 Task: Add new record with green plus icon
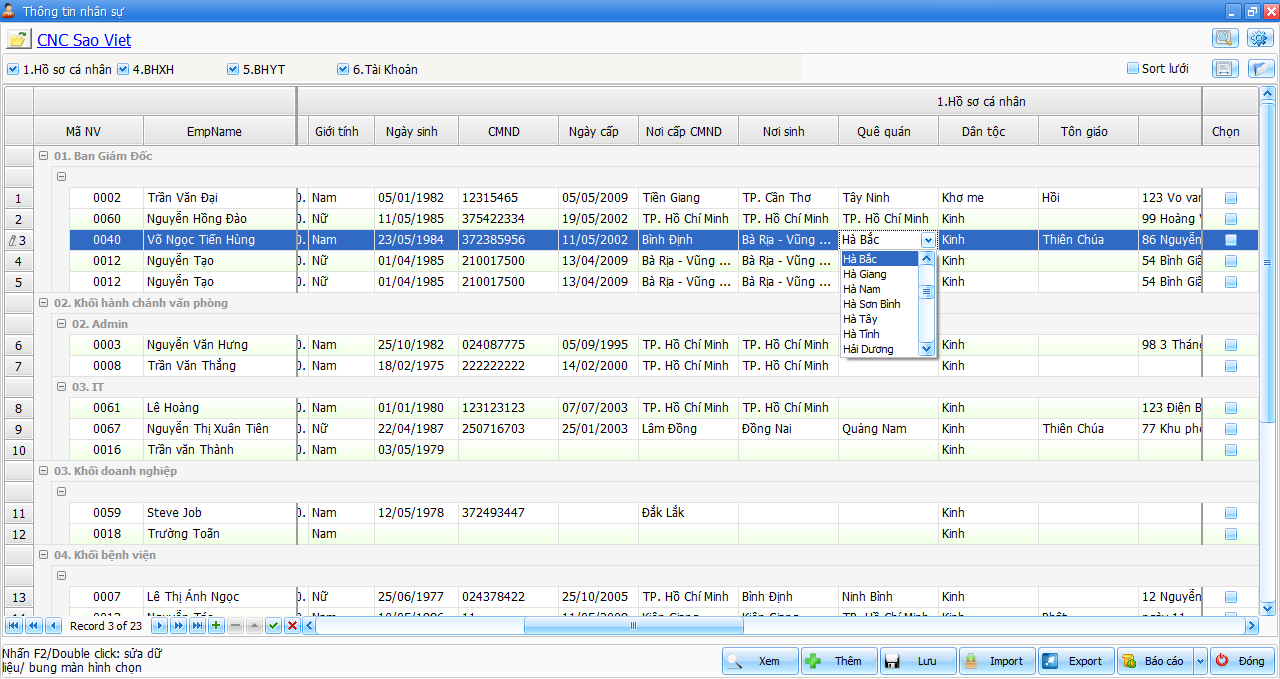[x=216, y=626]
